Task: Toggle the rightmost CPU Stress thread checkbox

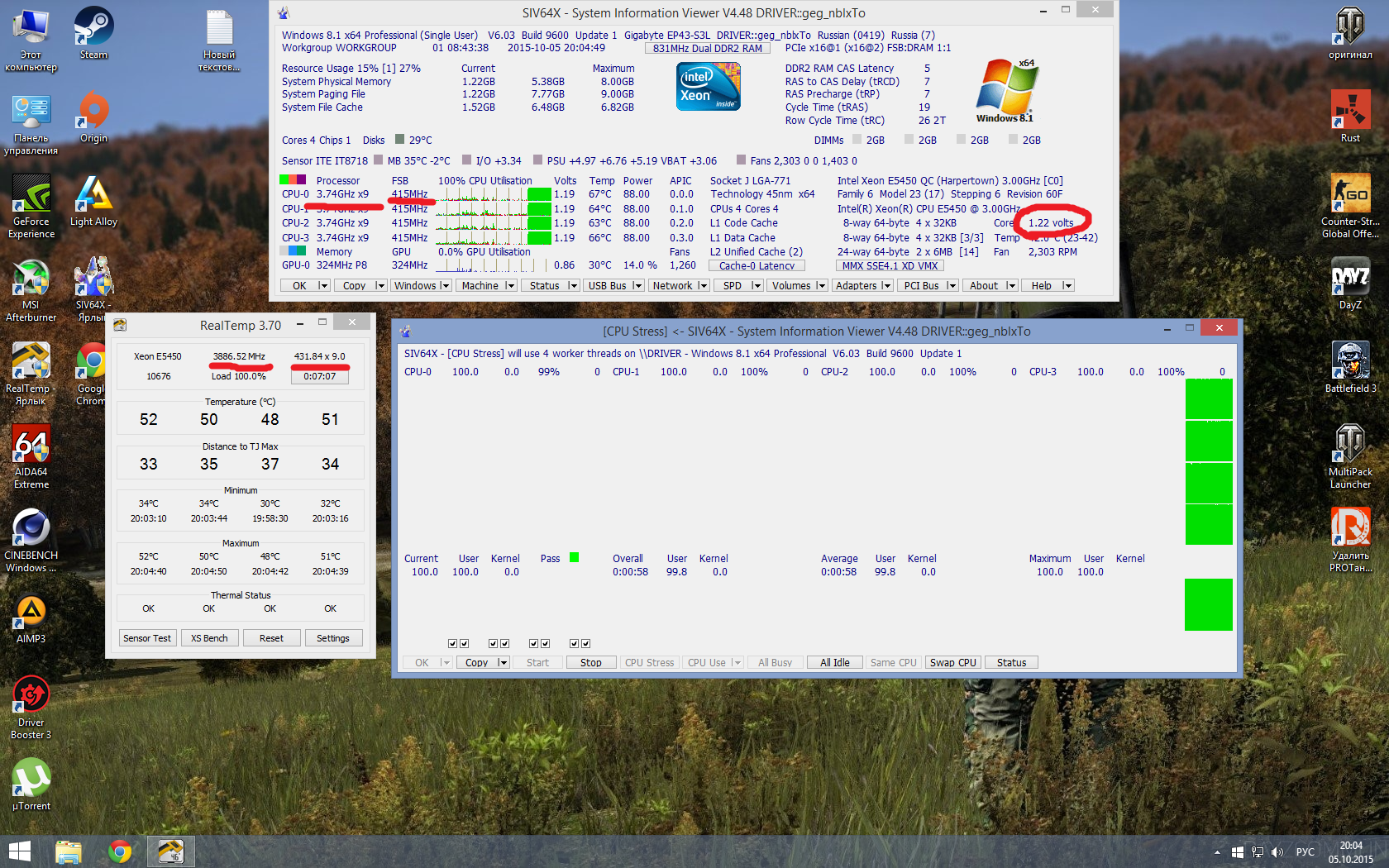Action: pyautogui.click(x=585, y=643)
